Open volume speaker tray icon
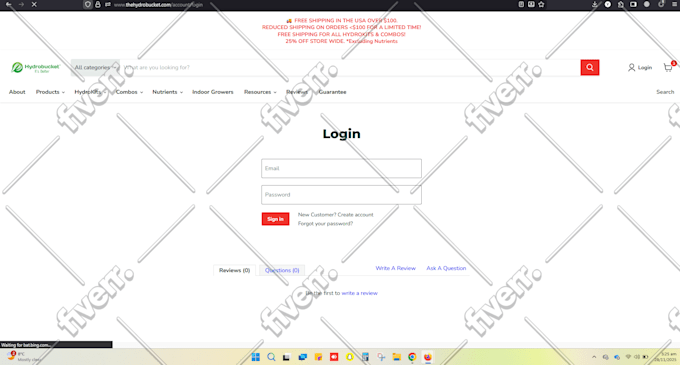Image resolution: width=680 pixels, height=365 pixels. 637,357
